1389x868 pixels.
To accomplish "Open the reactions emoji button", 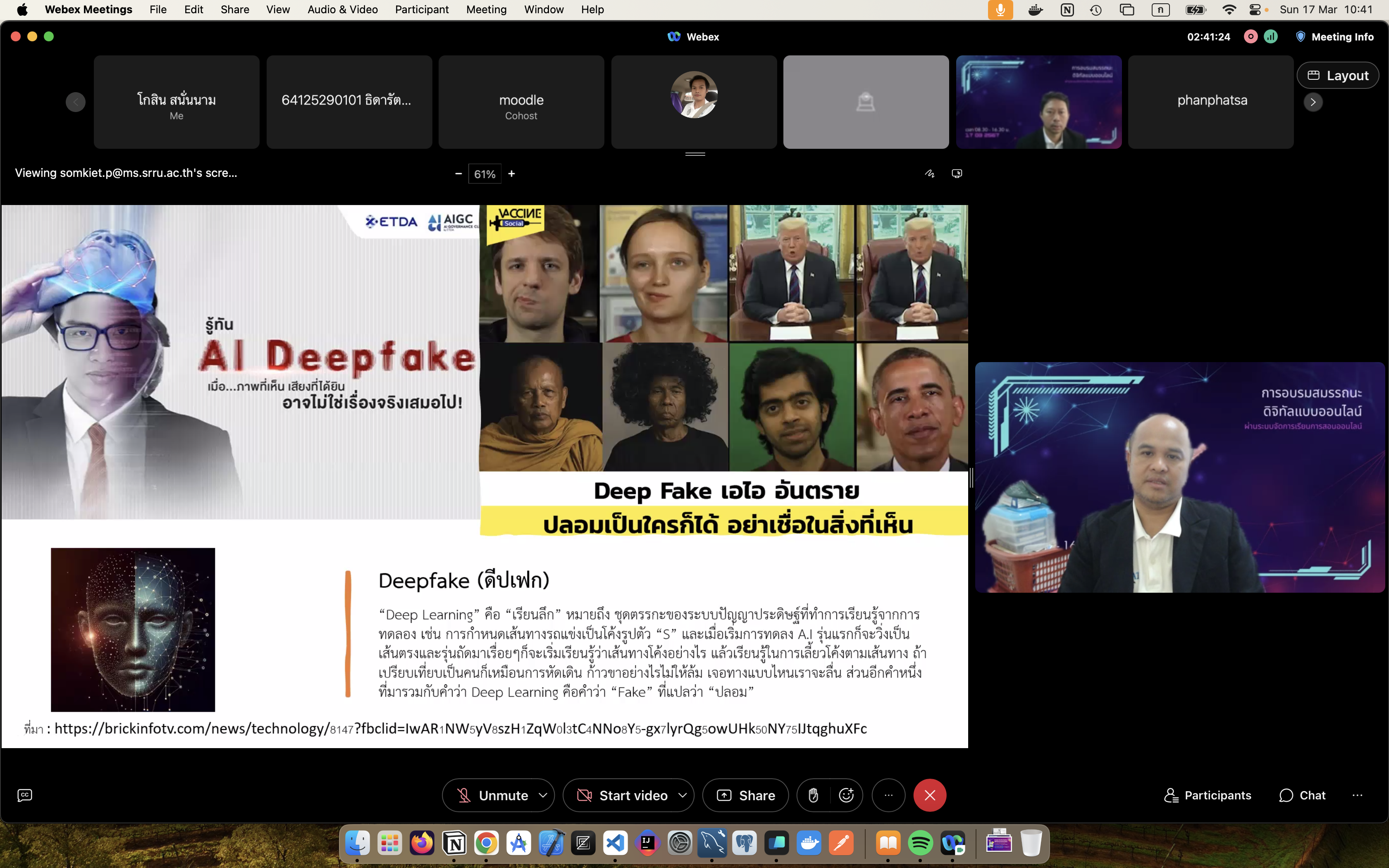I will pos(846,795).
